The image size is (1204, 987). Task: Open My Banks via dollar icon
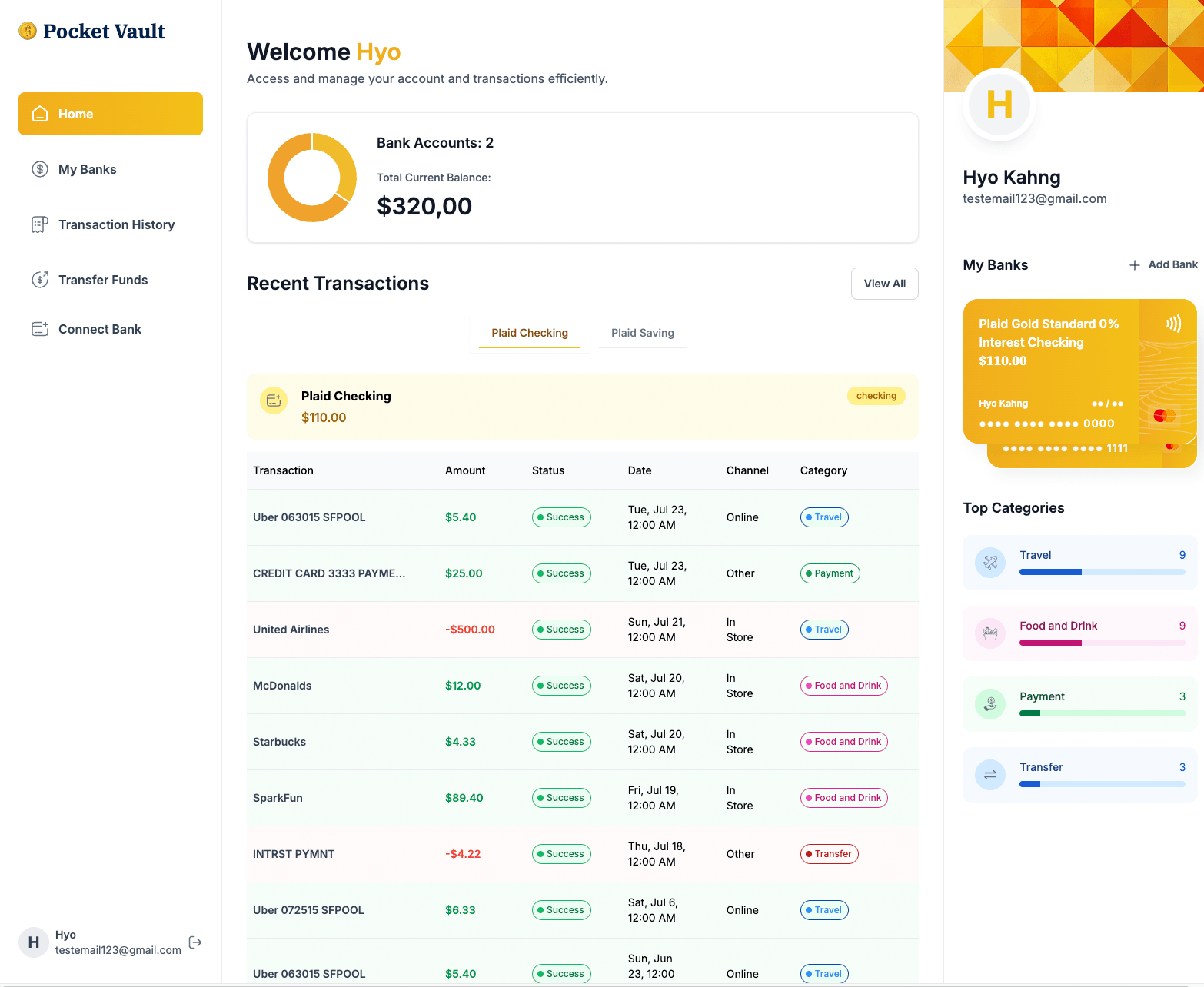coord(40,169)
